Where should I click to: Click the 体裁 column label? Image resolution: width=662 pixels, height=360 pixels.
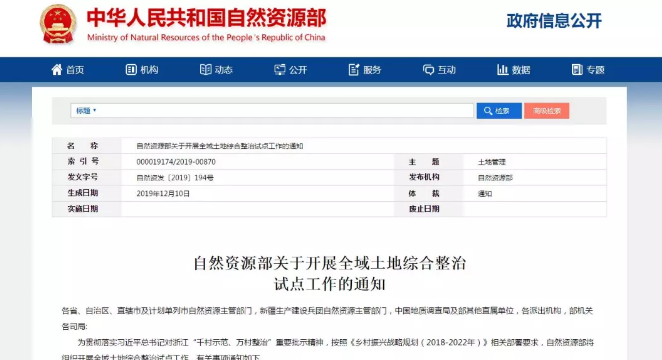pyautogui.click(x=424, y=193)
